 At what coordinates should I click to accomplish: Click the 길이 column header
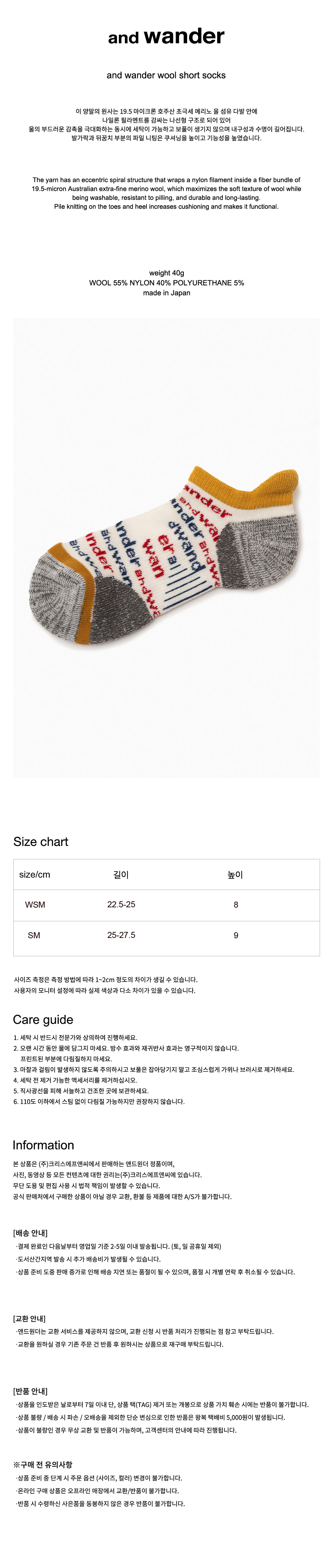[x=121, y=875]
